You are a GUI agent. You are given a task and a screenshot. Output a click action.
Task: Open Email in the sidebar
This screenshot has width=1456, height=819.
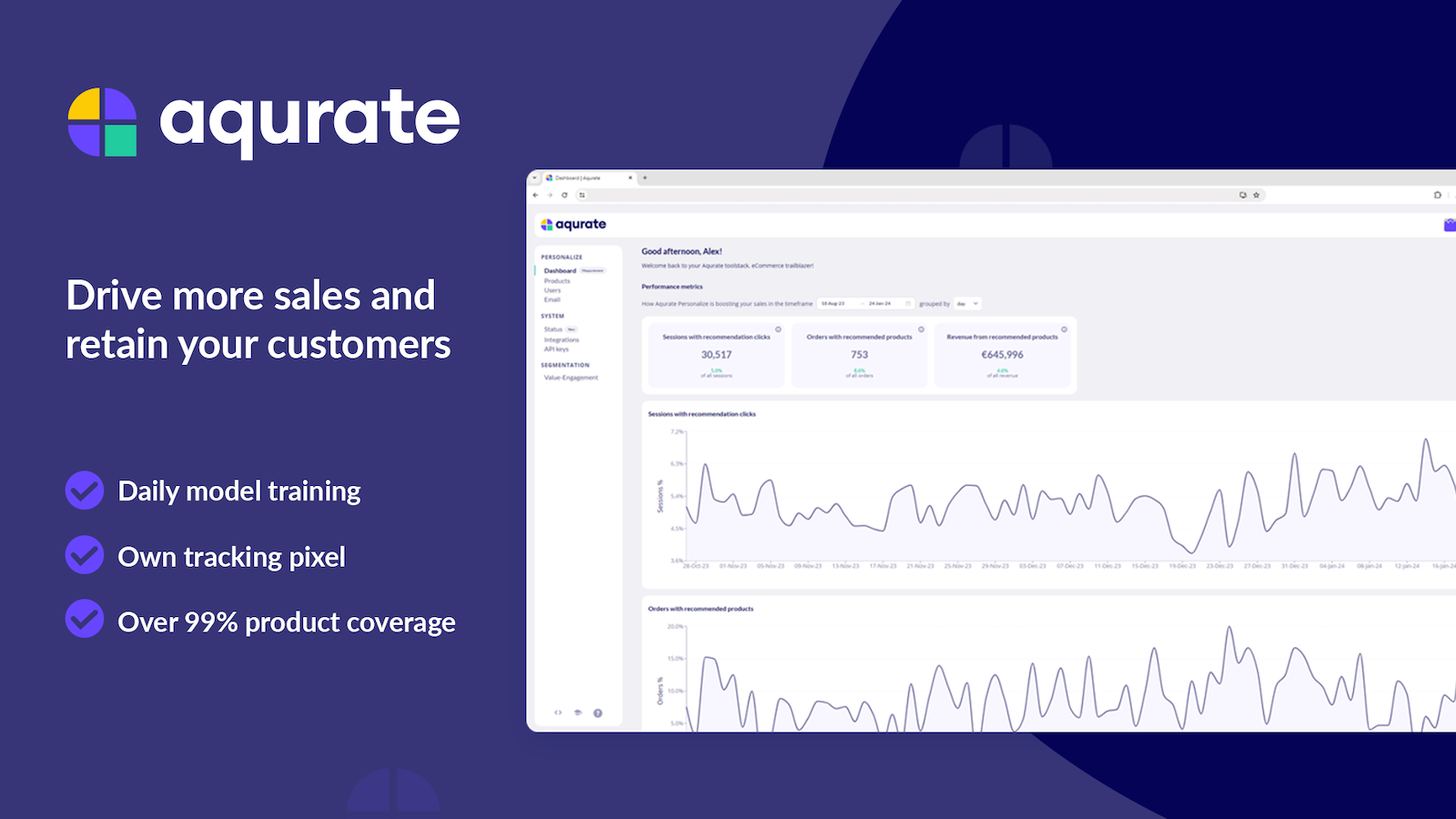click(x=552, y=299)
